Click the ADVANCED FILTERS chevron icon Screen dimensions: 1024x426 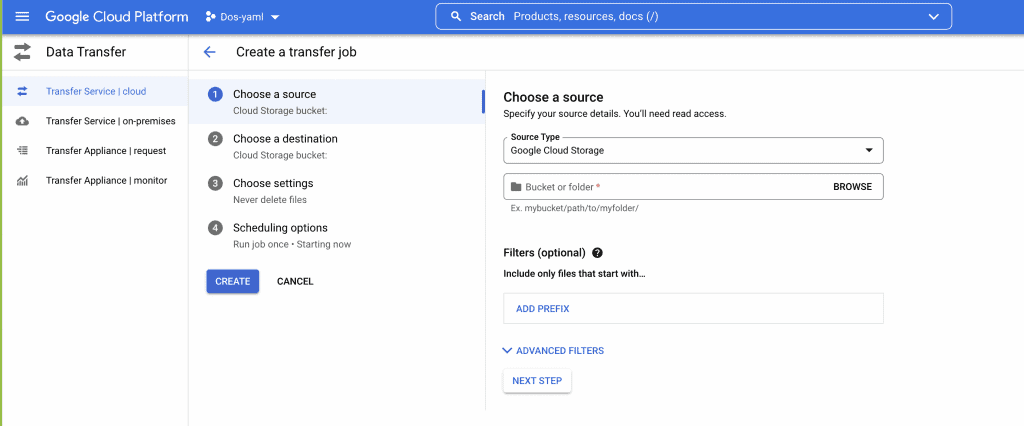point(507,351)
